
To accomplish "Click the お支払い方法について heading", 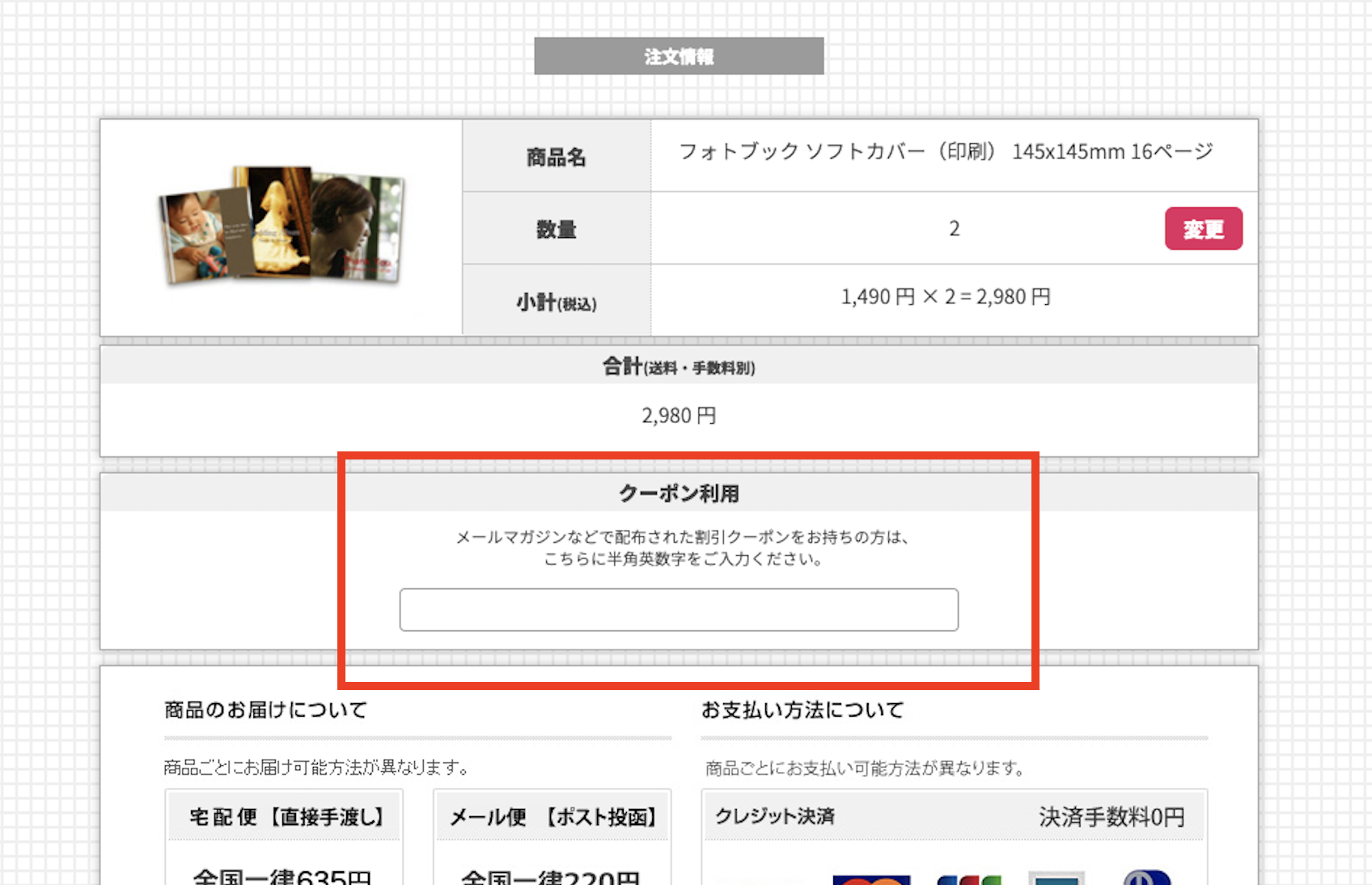I will point(802,710).
